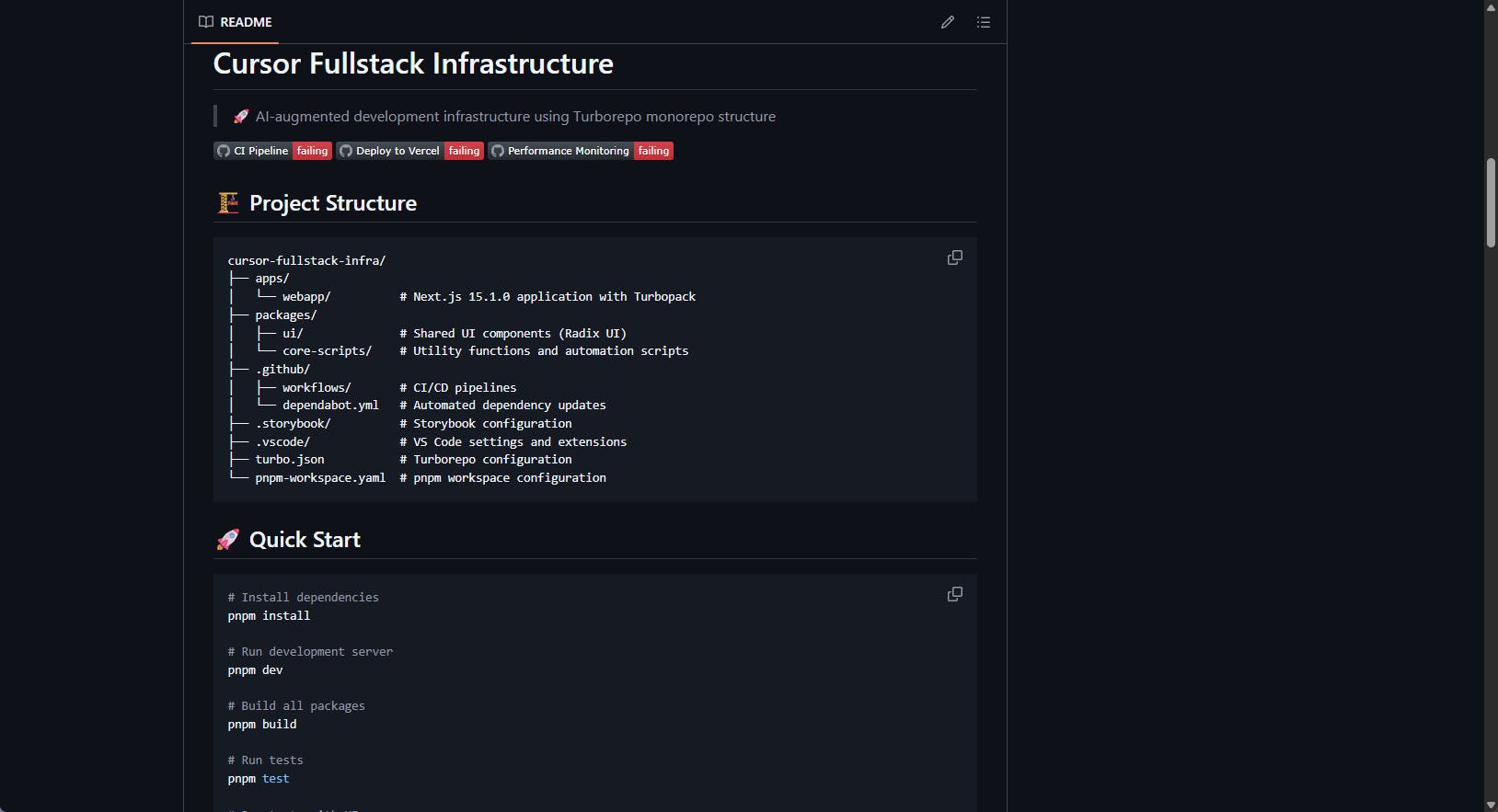Open the README outline list icon
Image resolution: width=1498 pixels, height=812 pixels.
pyautogui.click(x=984, y=22)
